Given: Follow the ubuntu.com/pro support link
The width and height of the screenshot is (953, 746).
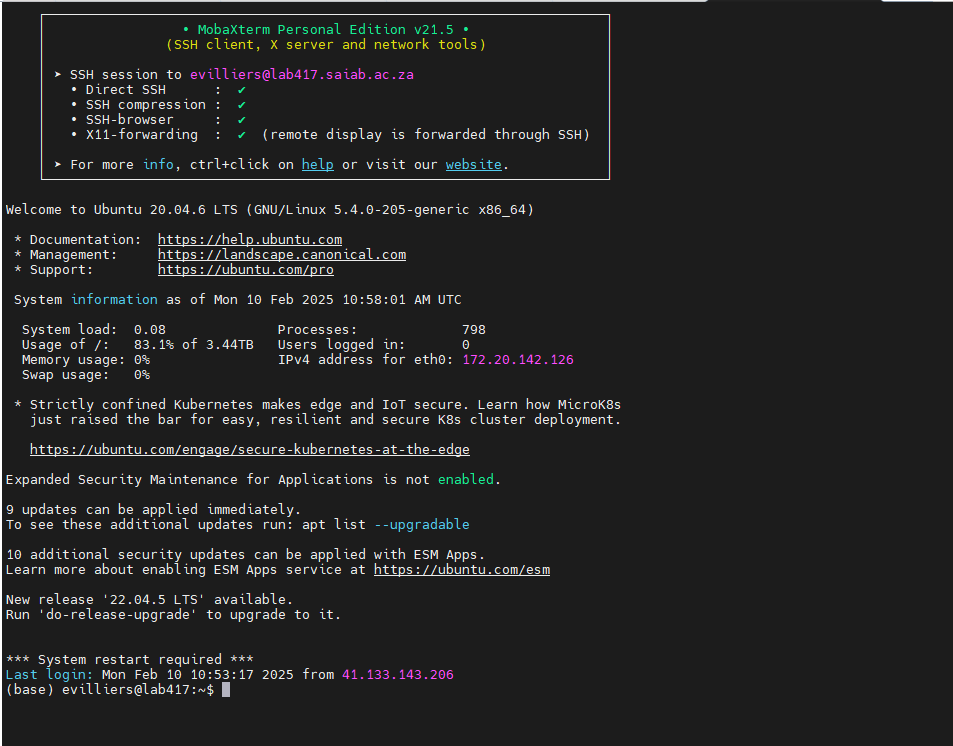Looking at the screenshot, I should pos(246,270).
